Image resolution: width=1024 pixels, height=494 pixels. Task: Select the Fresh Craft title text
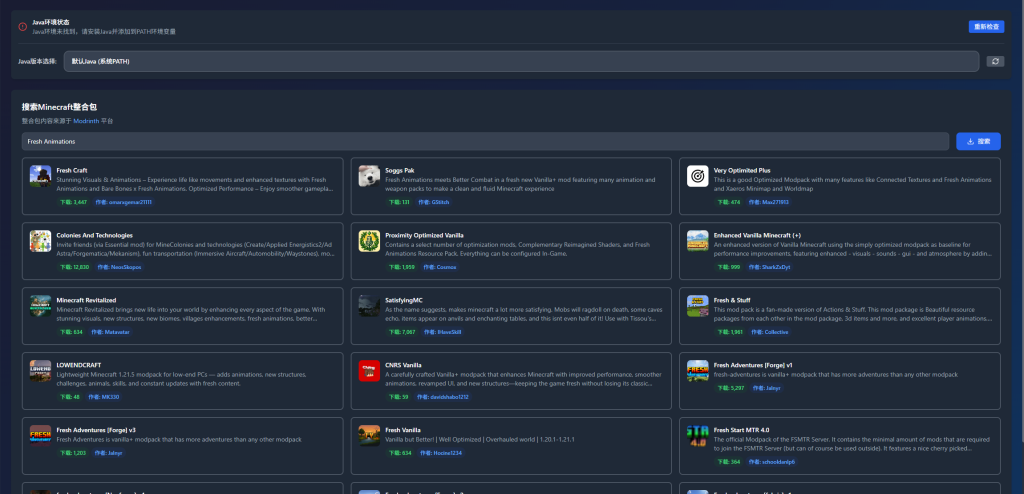72,170
